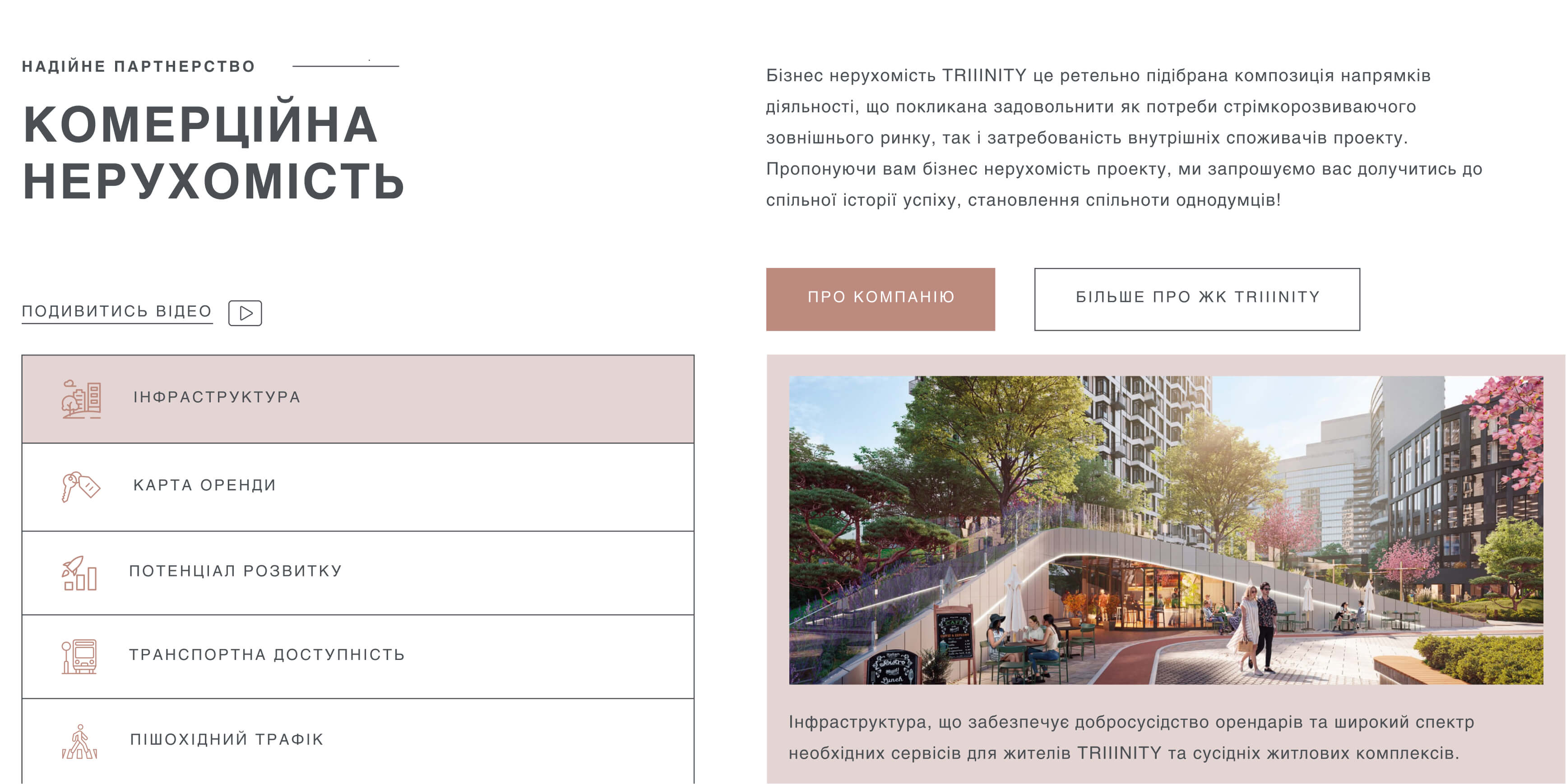
Task: Click the pedestrian crossing icon
Action: (79, 742)
